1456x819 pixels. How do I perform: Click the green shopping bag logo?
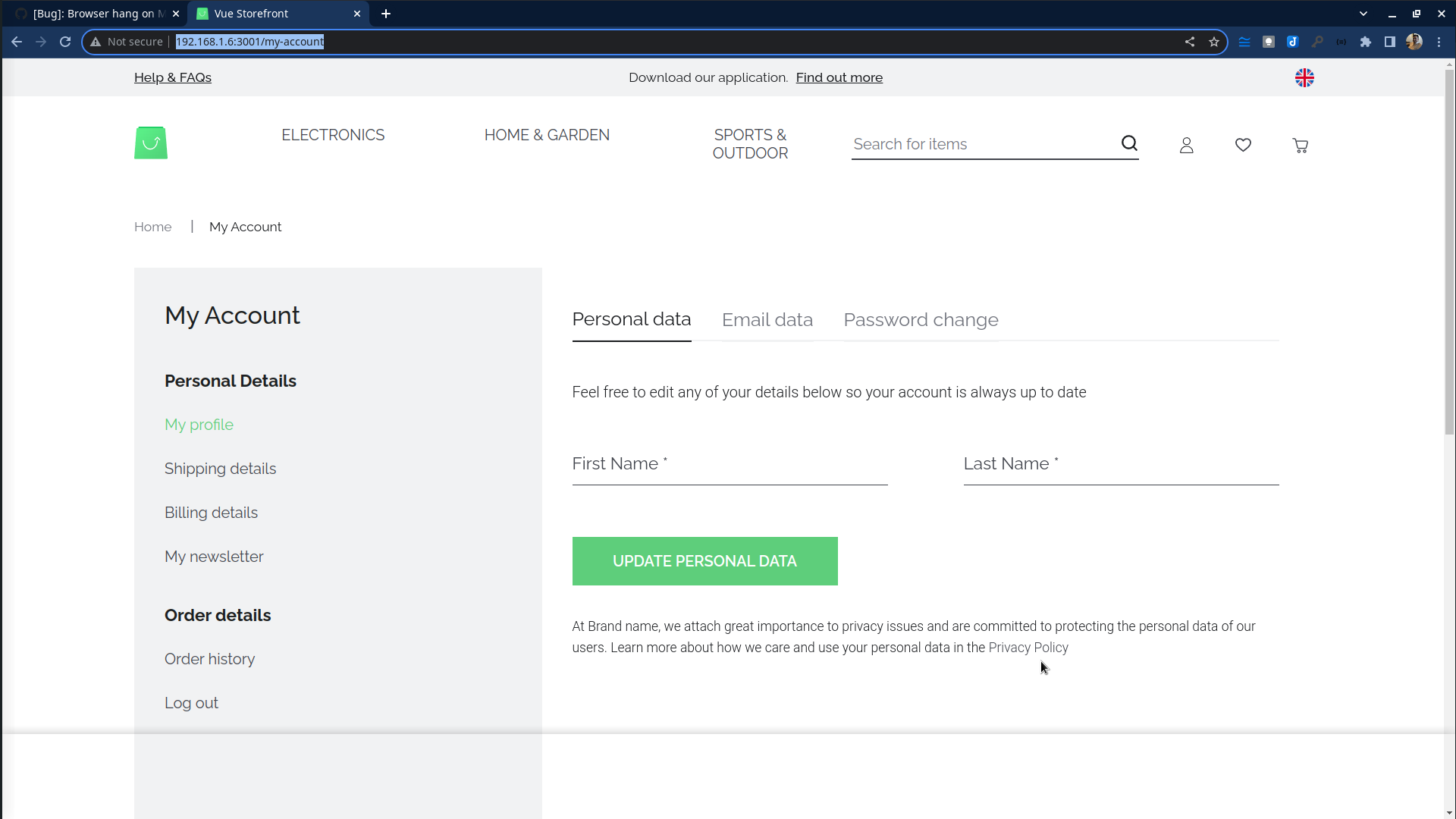(x=151, y=143)
